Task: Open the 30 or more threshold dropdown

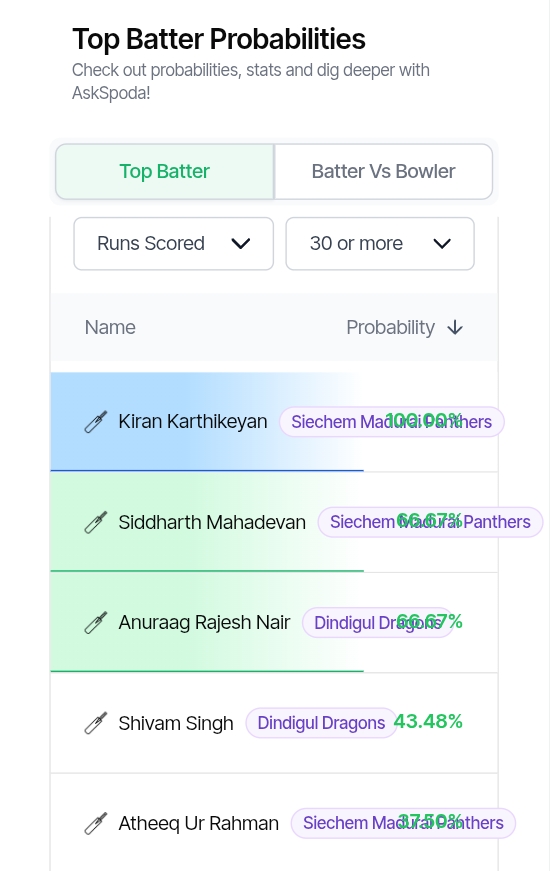Action: (380, 244)
